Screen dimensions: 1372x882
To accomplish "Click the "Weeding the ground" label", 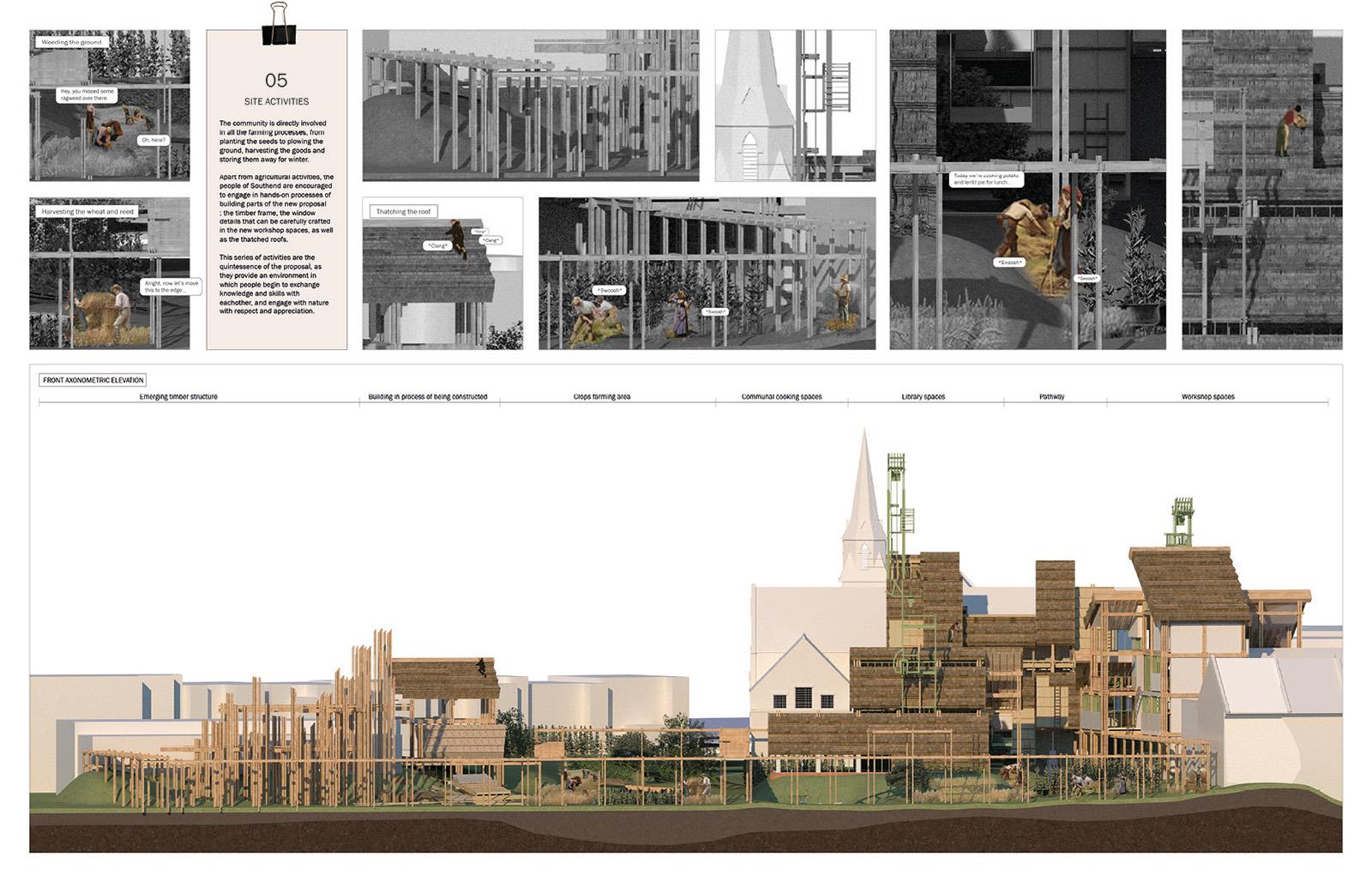I will pos(71,42).
